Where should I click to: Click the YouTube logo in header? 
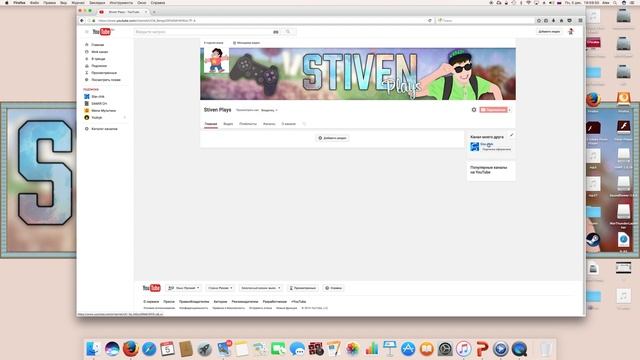pos(102,32)
